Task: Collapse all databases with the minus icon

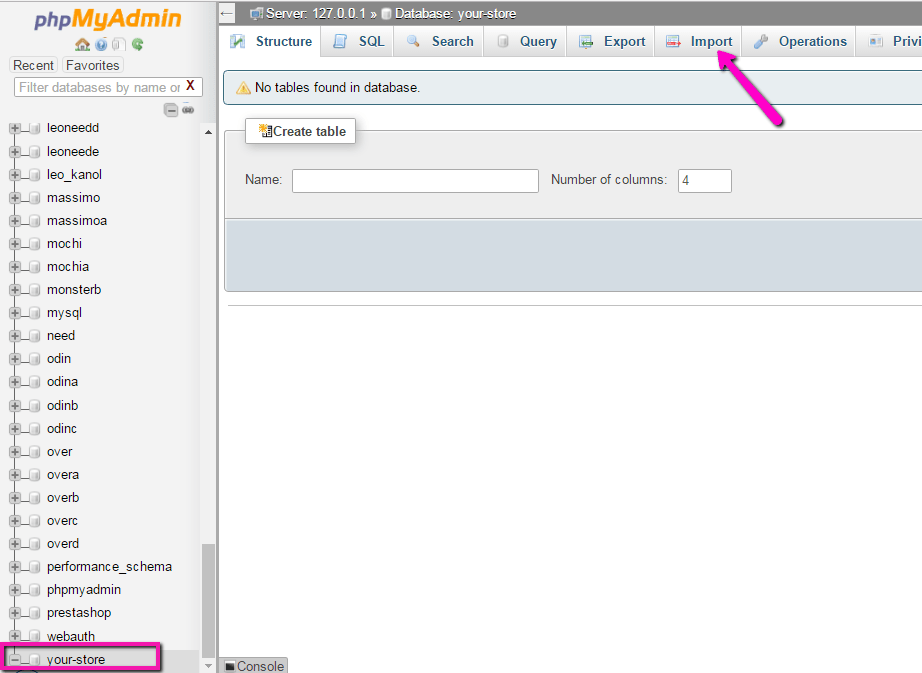Action: point(171,110)
